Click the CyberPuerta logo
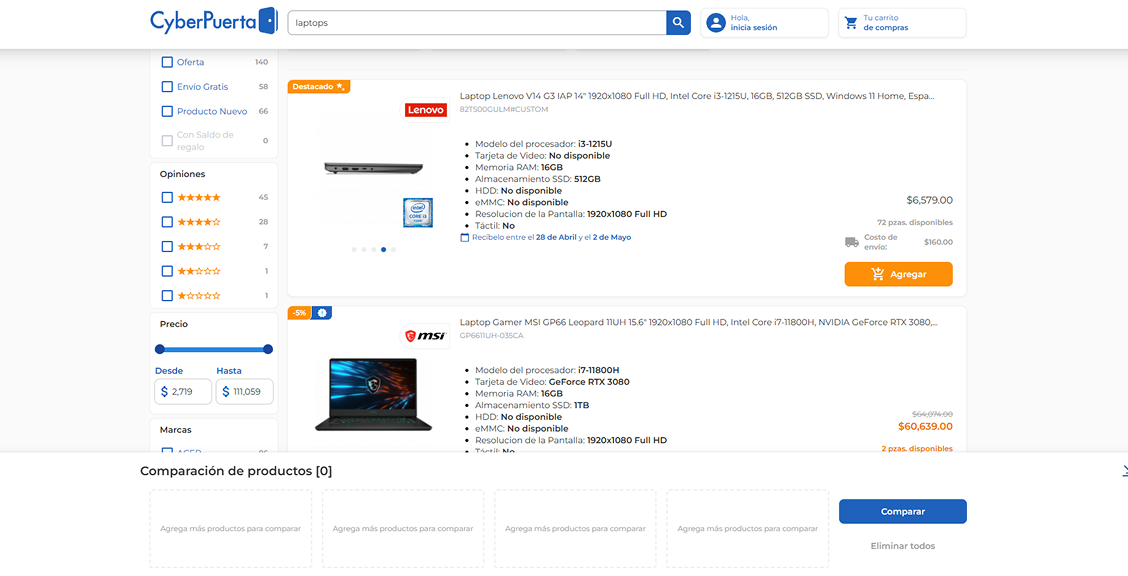Screen dimensions: 1128x576 213,19
